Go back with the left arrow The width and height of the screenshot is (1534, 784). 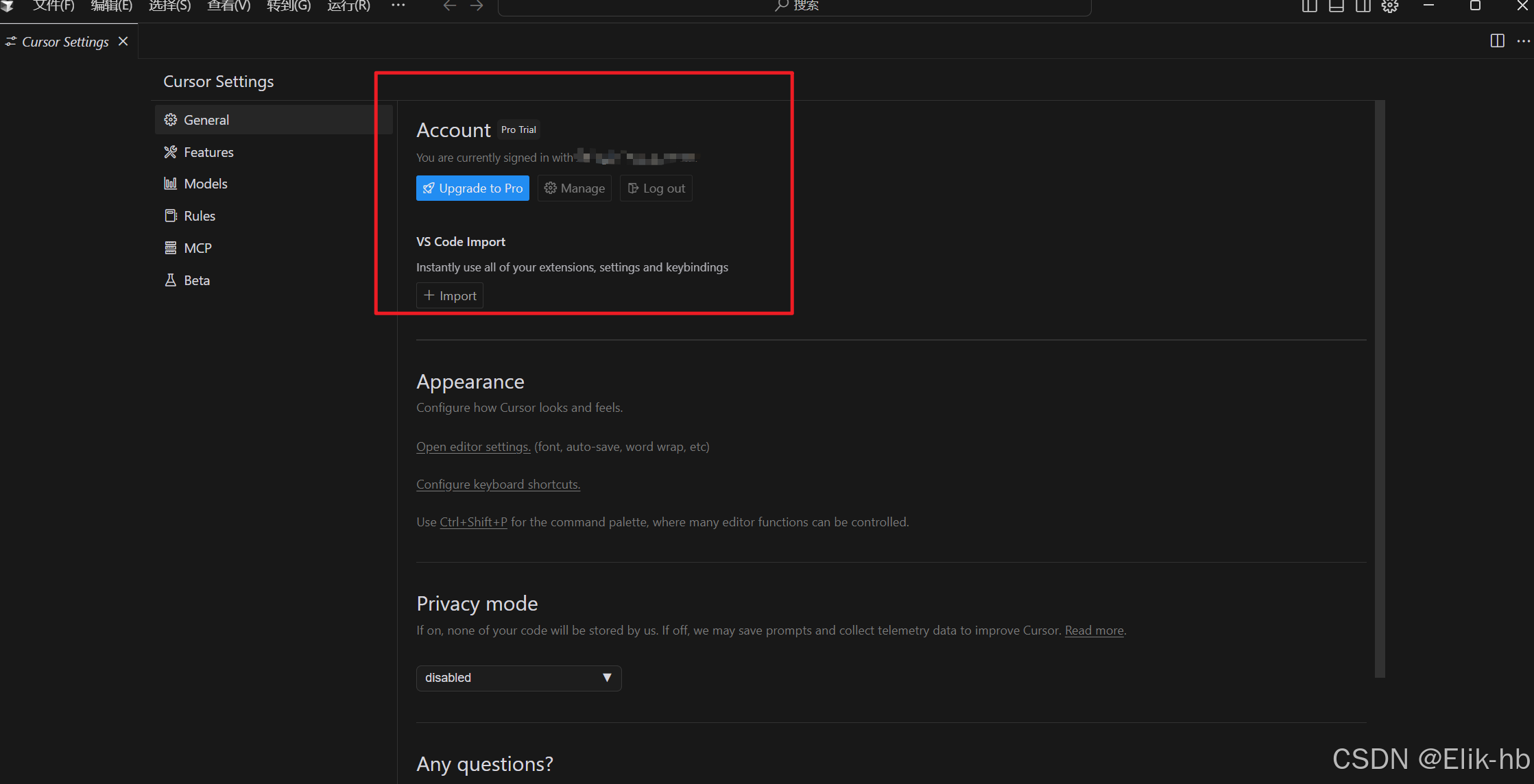[x=449, y=6]
